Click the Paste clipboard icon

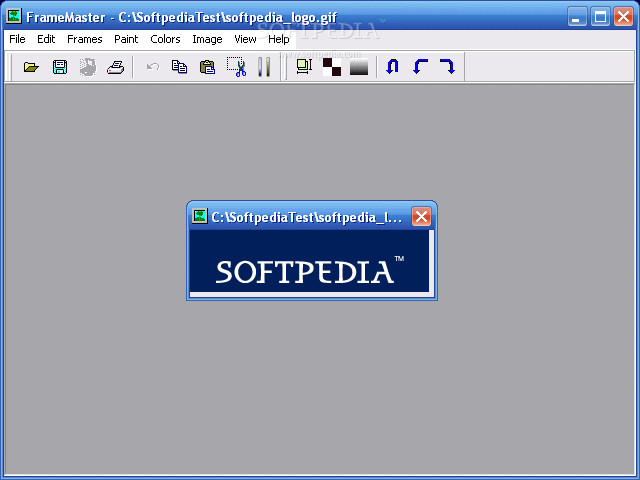tap(207, 67)
